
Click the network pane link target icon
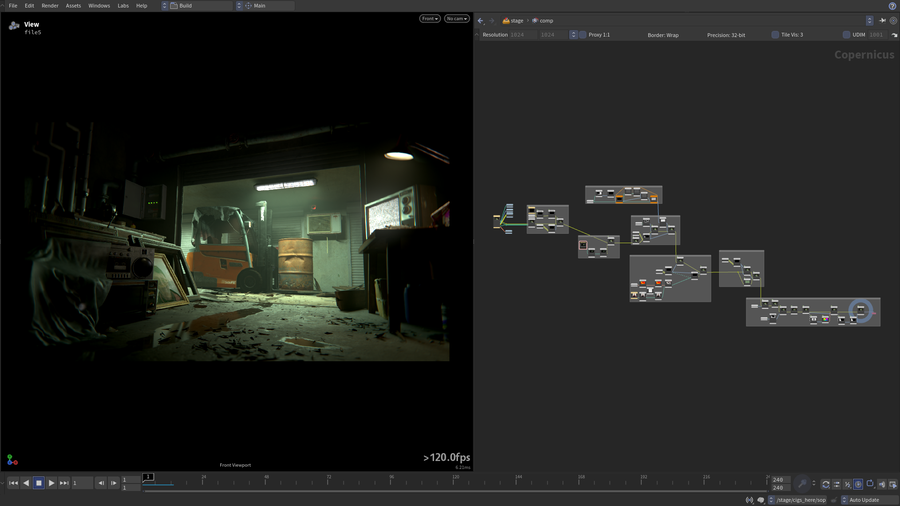click(893, 21)
